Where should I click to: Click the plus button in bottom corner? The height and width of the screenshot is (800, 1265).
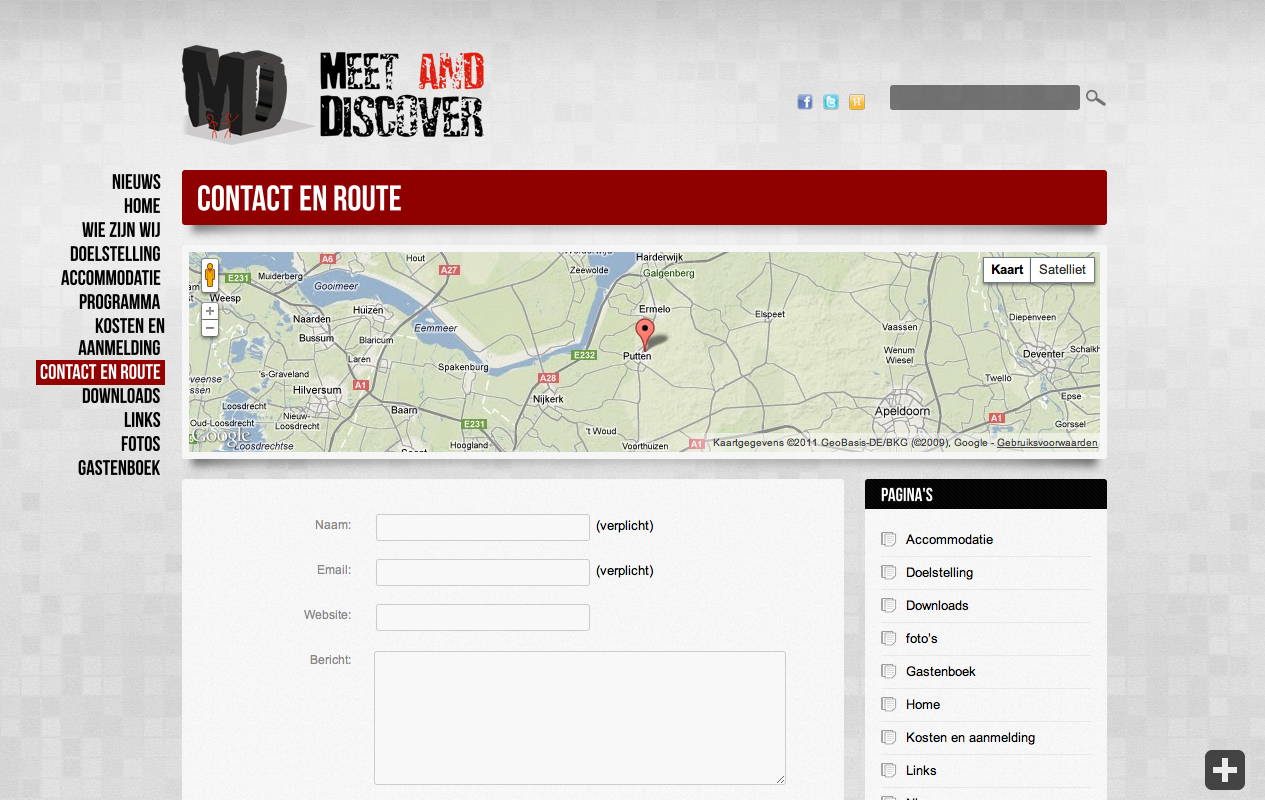click(1225, 770)
